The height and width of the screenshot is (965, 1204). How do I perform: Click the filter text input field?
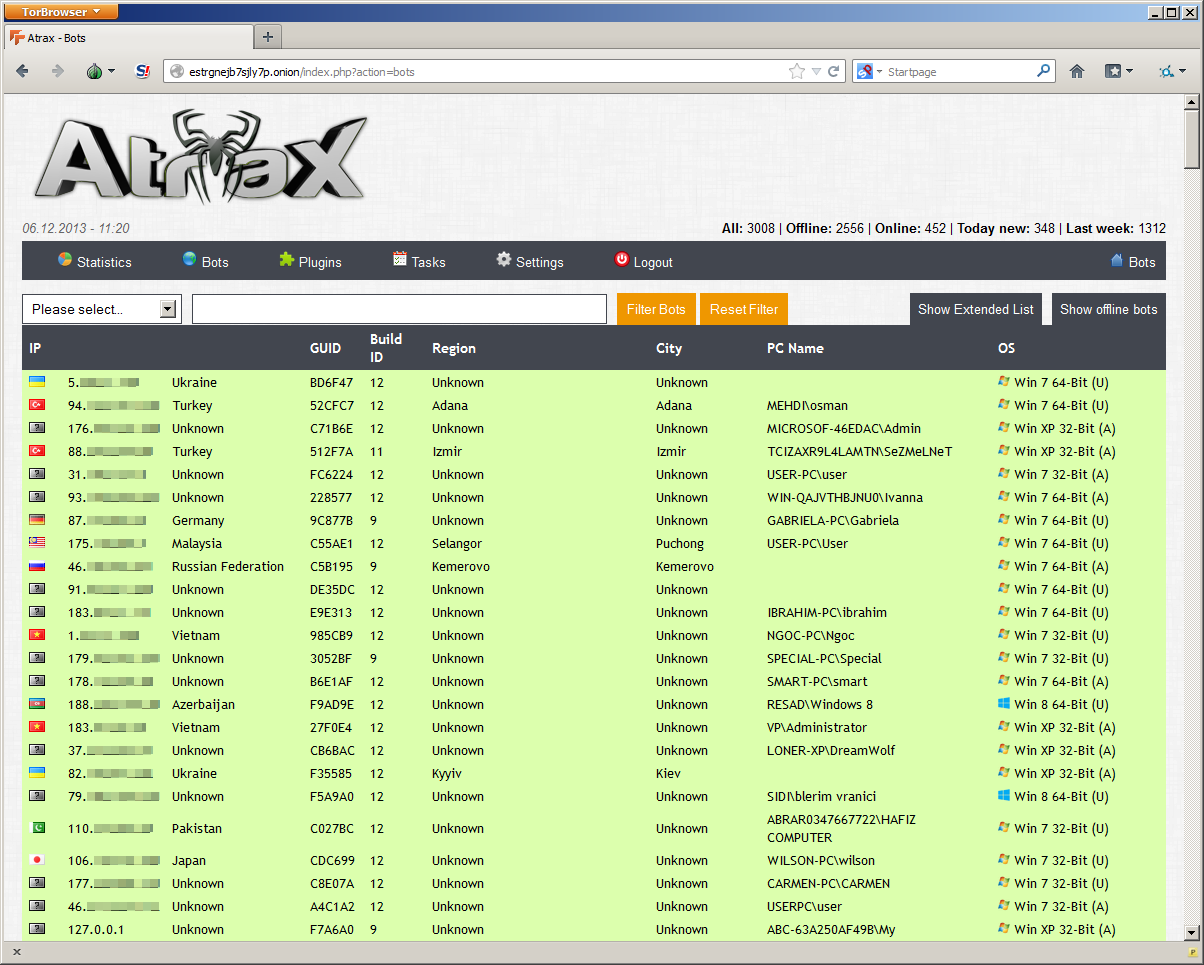pos(399,309)
